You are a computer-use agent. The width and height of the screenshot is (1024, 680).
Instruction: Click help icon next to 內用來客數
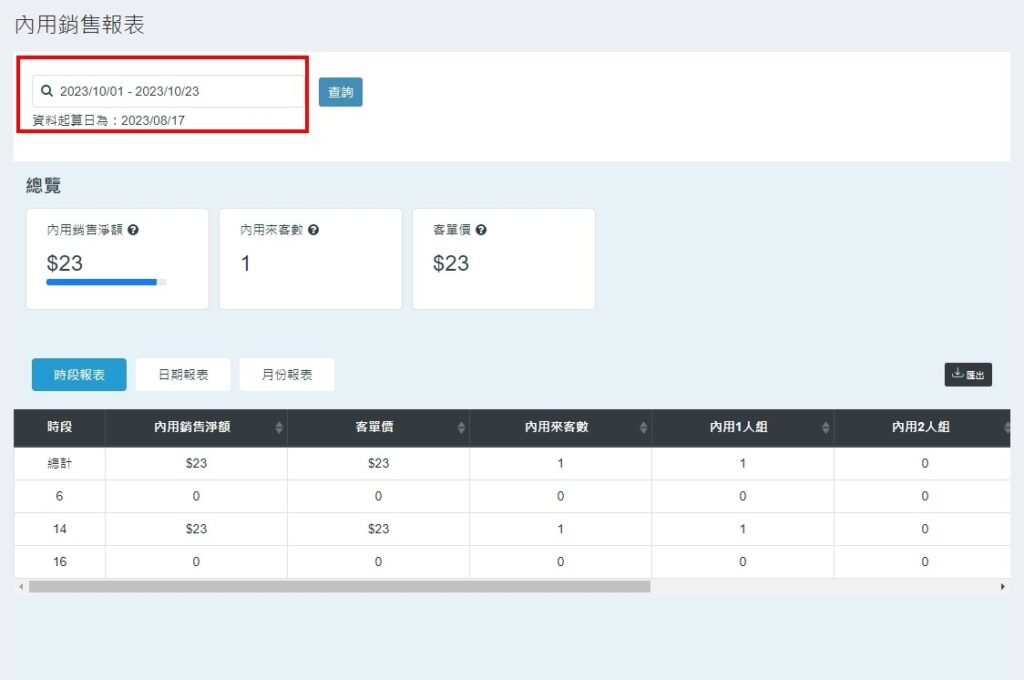(313, 230)
